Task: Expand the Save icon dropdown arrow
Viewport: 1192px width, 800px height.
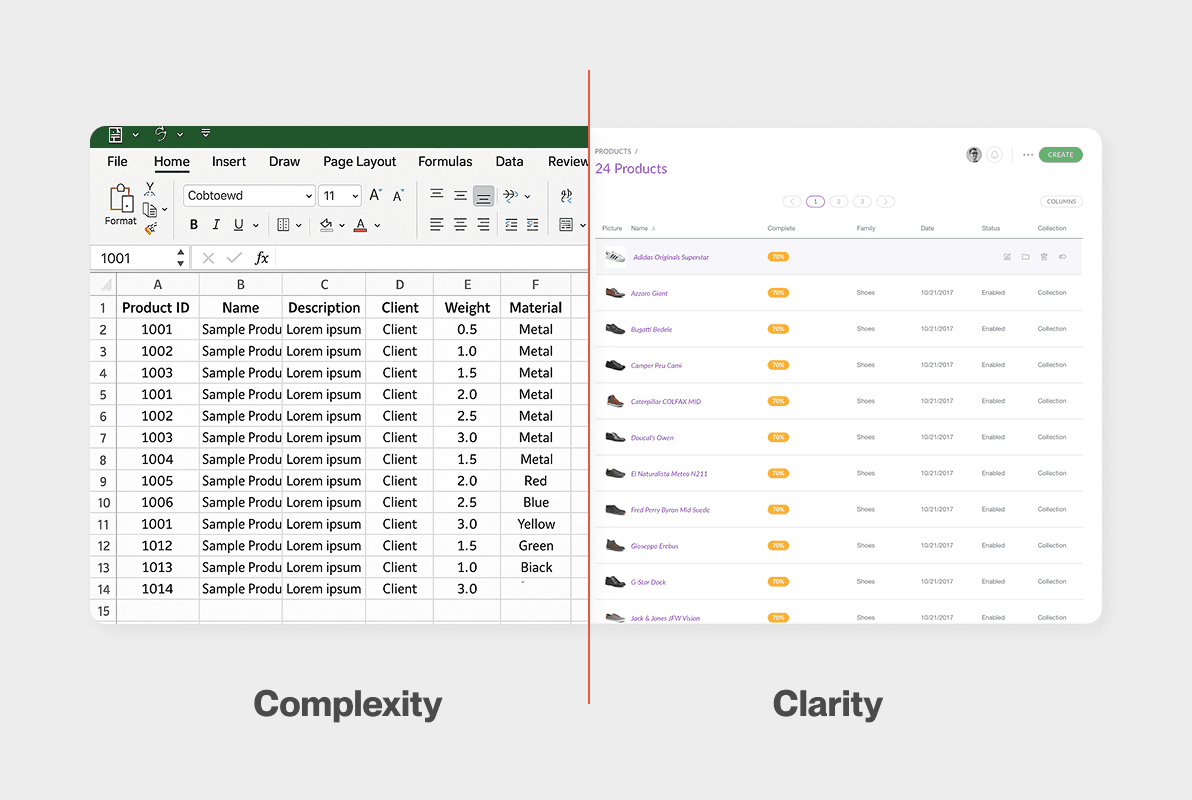Action: pyautogui.click(x=135, y=135)
